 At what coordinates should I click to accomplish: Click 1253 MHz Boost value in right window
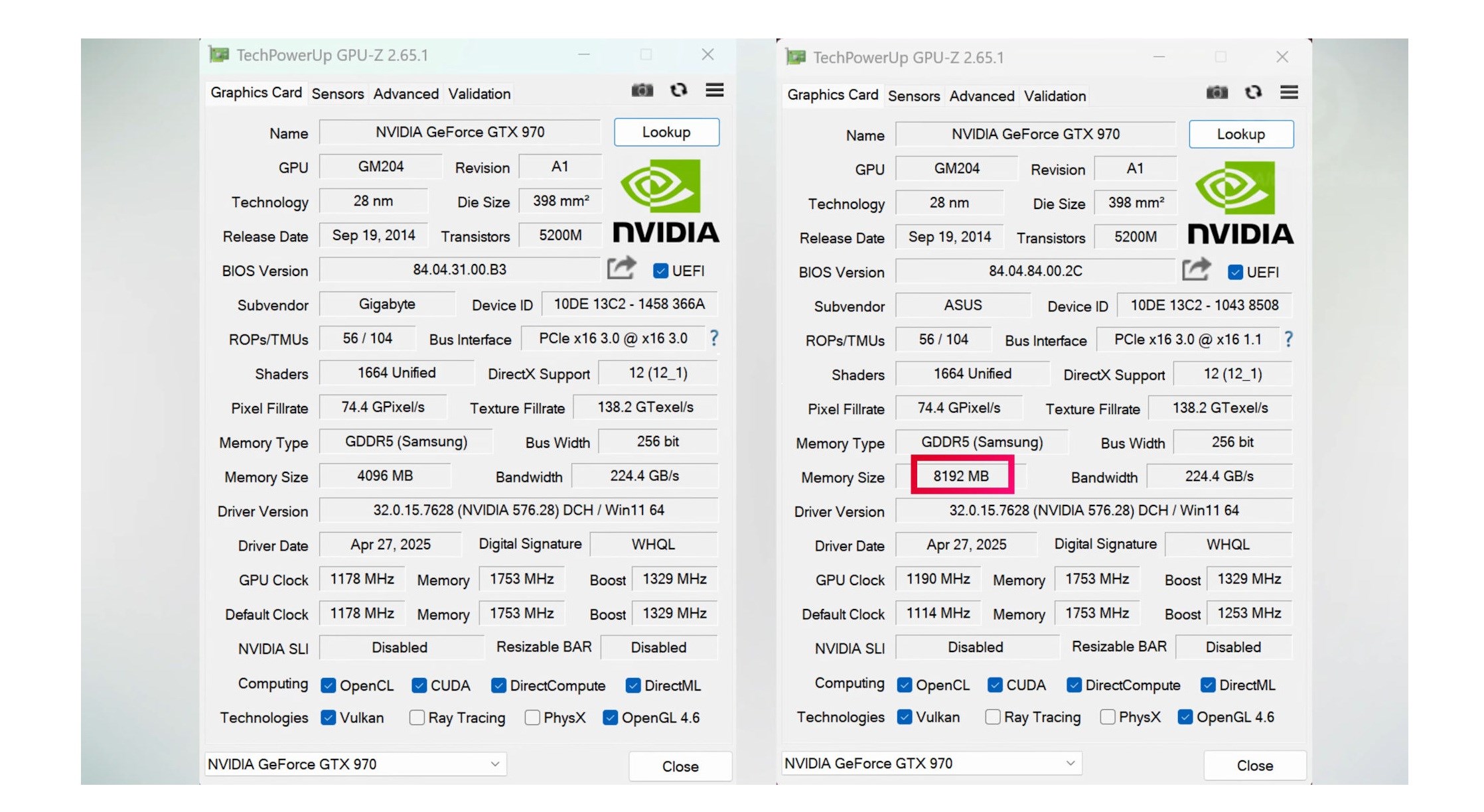1249,613
